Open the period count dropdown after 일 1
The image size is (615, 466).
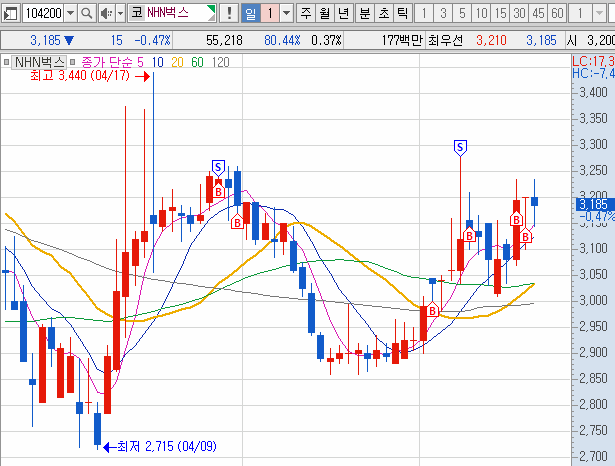point(287,13)
